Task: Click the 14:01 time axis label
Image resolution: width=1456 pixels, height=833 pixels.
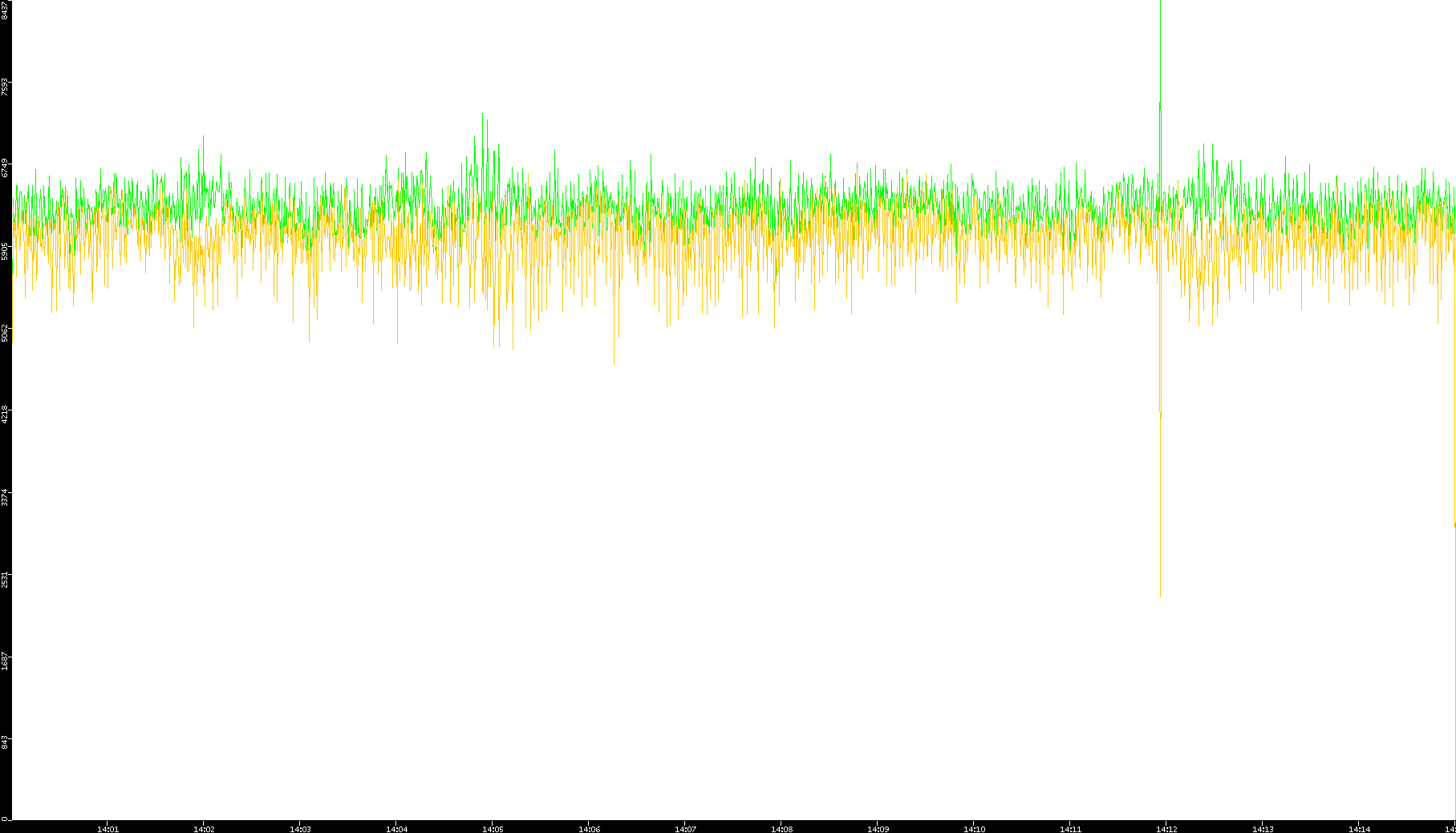Action: point(107,829)
